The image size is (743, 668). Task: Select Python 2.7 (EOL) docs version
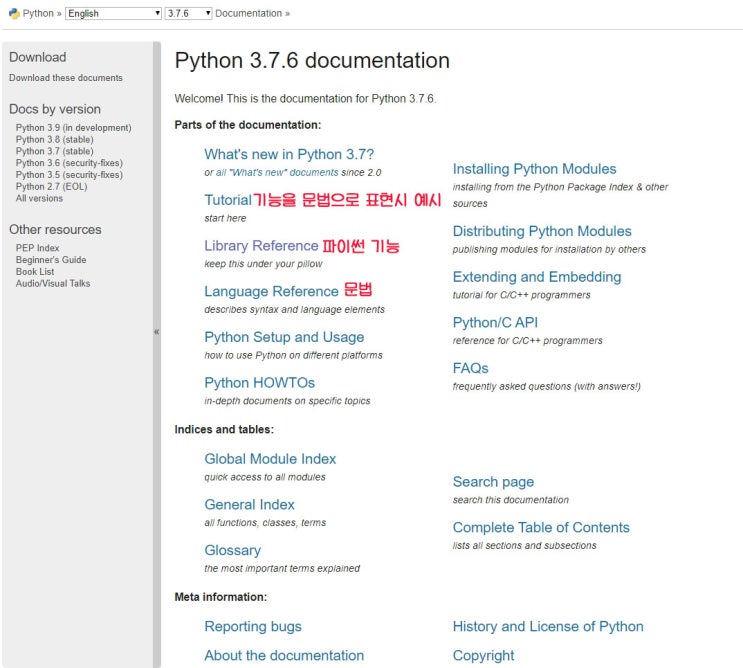52,186
